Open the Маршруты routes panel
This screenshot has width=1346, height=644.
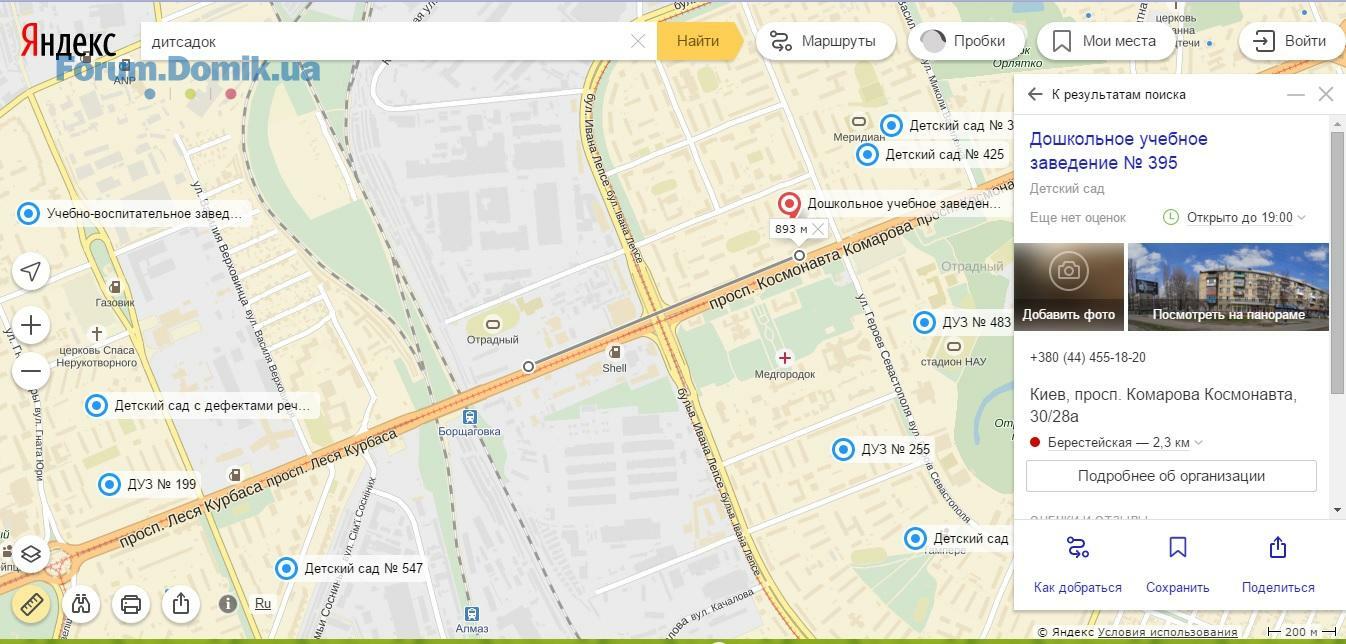825,41
